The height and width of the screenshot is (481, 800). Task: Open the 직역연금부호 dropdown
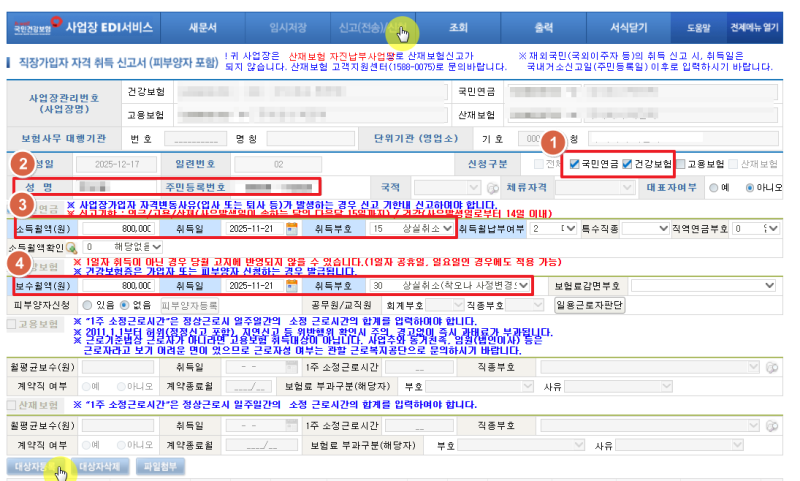[x=756, y=229]
